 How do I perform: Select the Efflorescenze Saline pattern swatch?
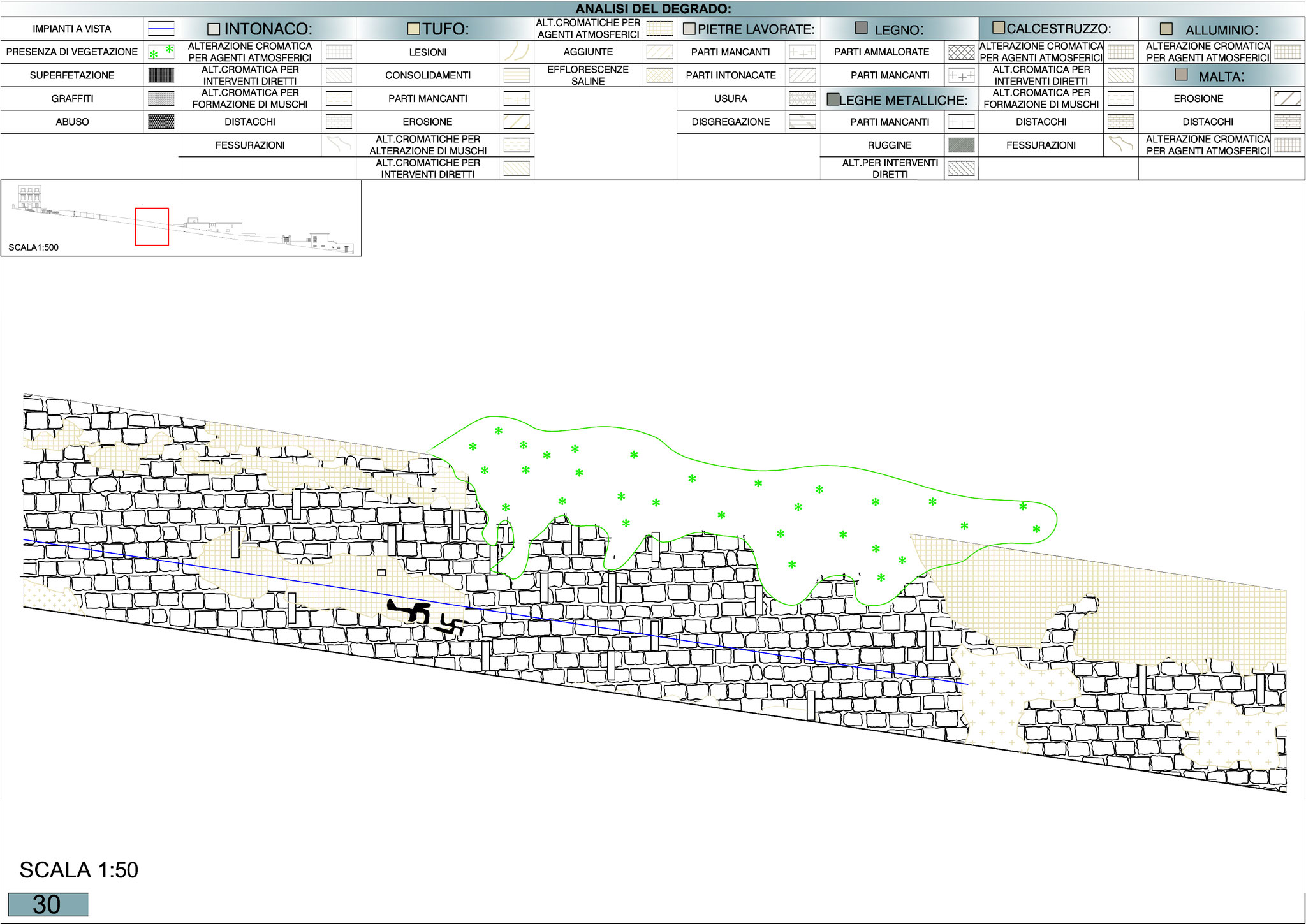[659, 75]
